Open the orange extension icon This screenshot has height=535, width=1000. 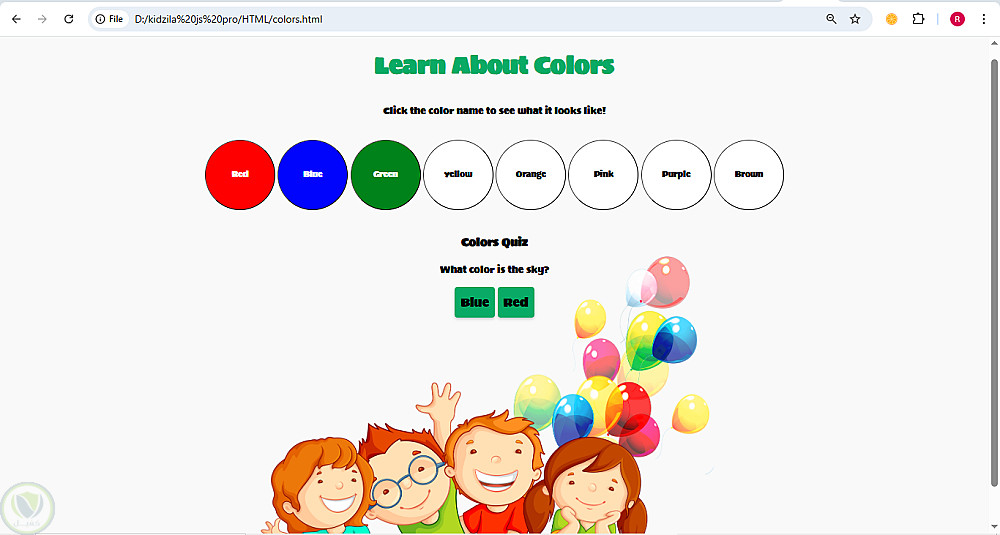[x=892, y=19]
